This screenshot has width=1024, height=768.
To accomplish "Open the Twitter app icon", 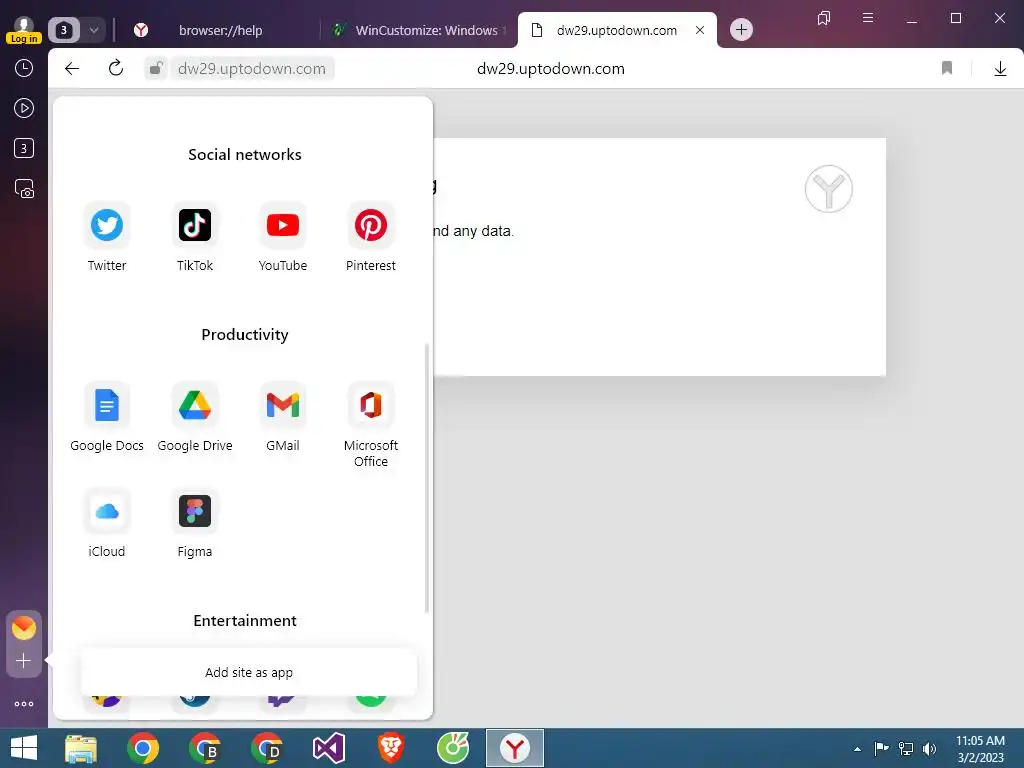I will pos(106,225).
